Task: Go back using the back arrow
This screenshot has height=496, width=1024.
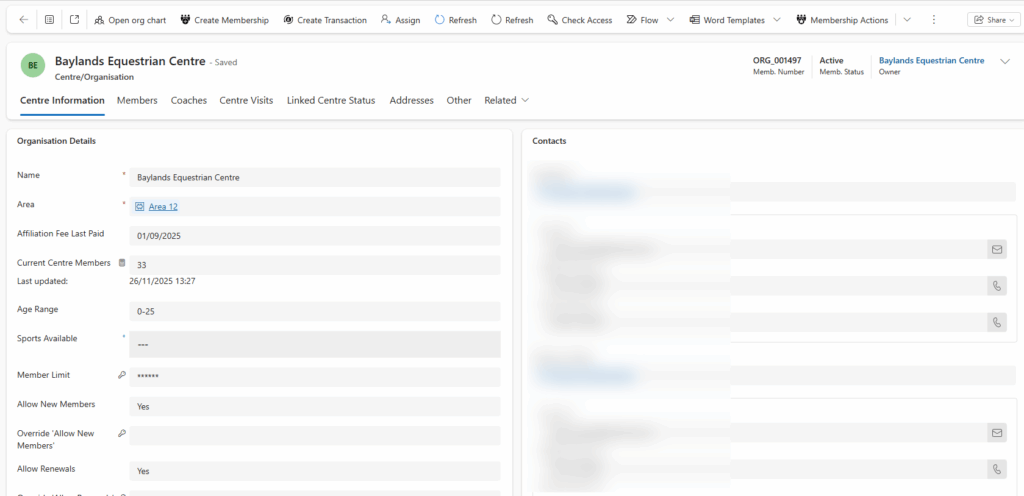Action: coord(24,20)
